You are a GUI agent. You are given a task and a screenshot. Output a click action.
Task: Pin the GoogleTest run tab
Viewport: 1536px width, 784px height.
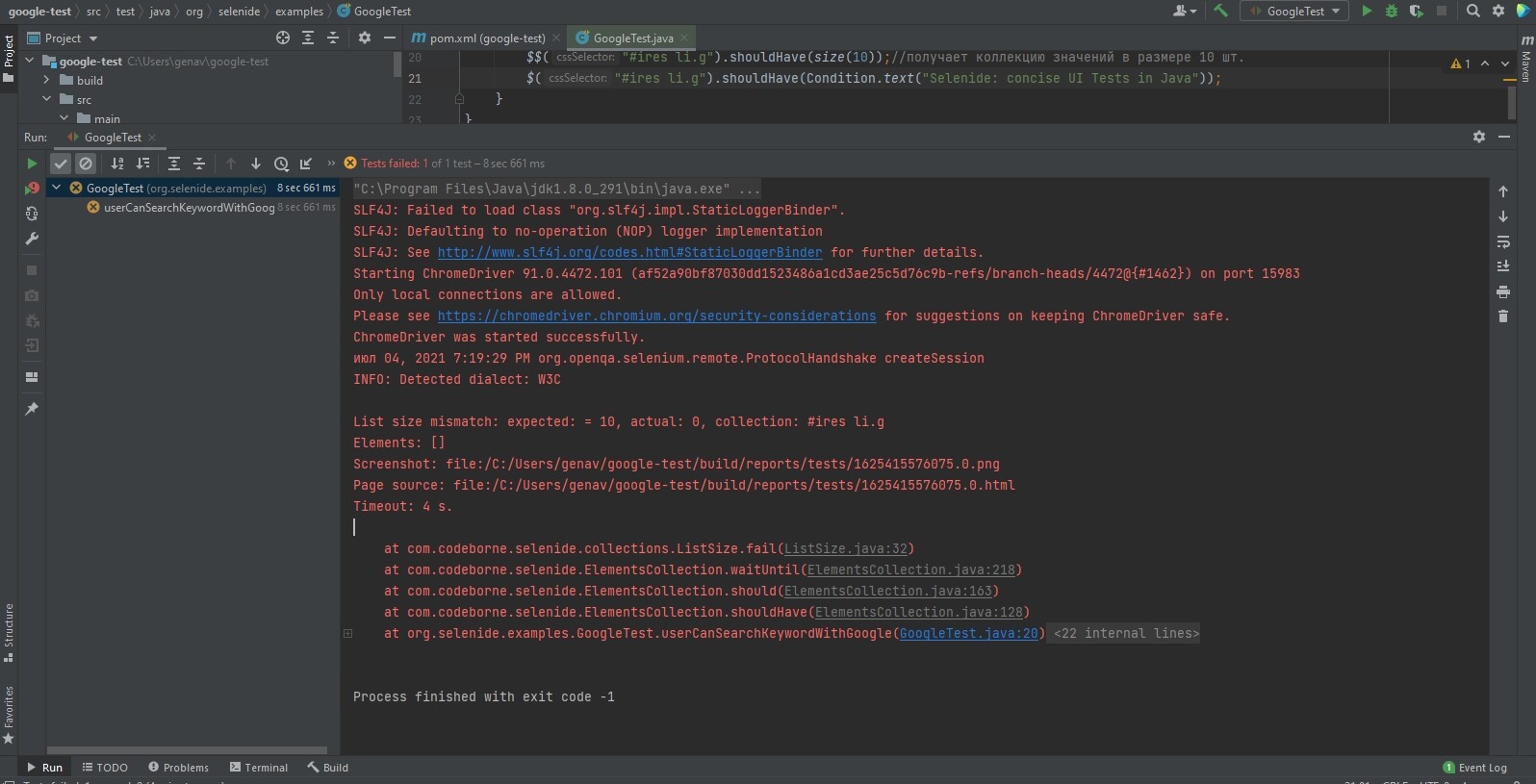coord(32,409)
